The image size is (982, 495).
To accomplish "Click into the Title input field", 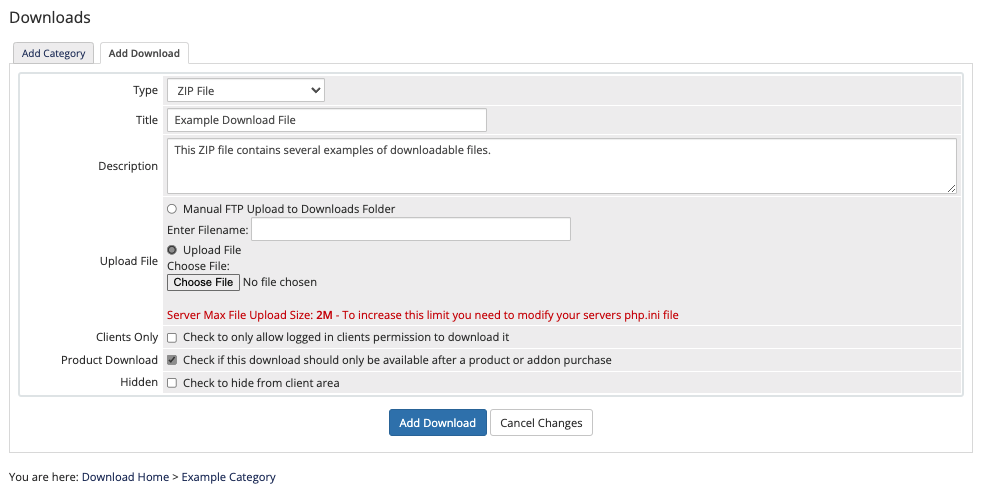I will tap(326, 120).
